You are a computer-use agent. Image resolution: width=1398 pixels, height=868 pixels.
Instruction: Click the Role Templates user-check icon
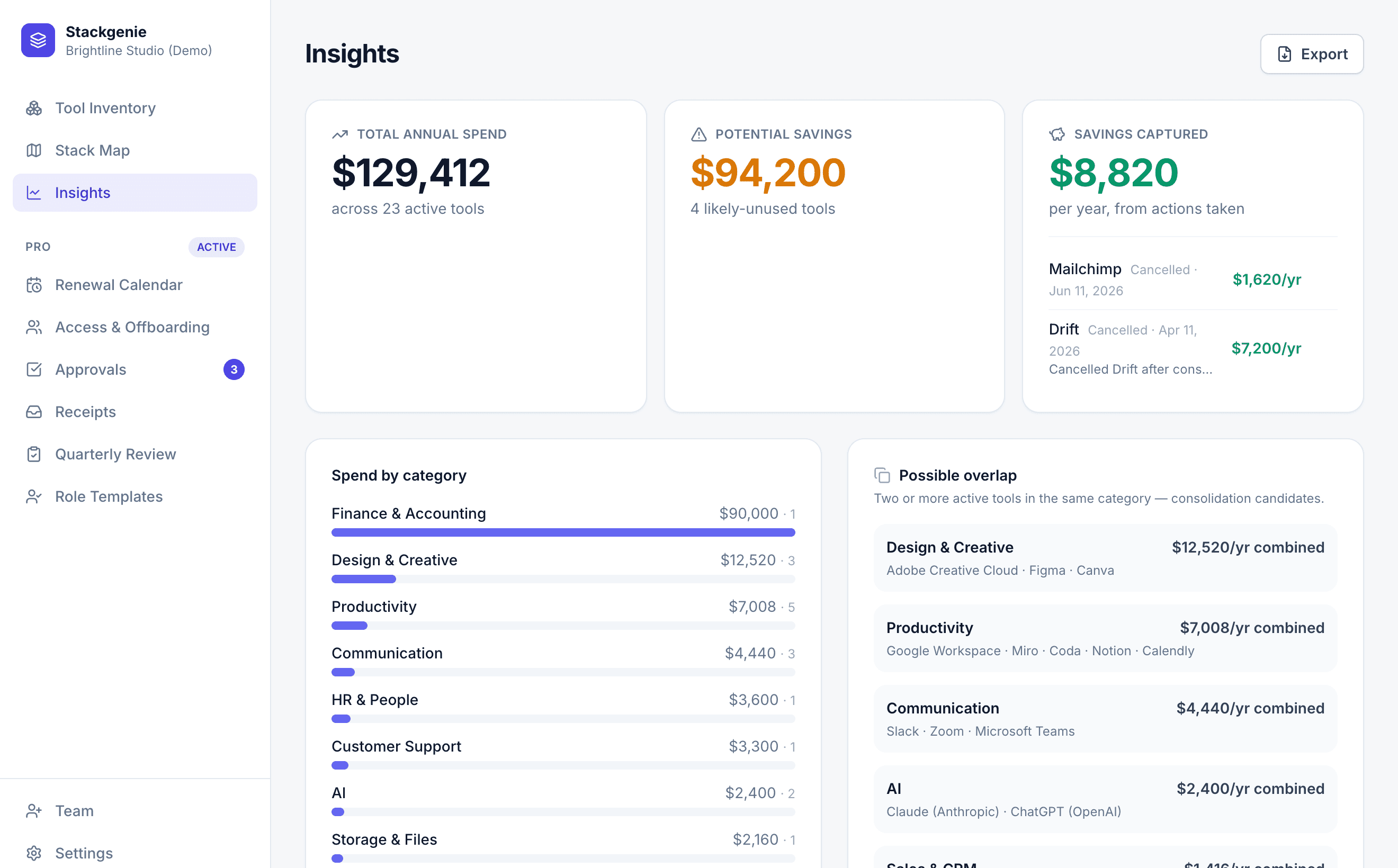click(34, 496)
